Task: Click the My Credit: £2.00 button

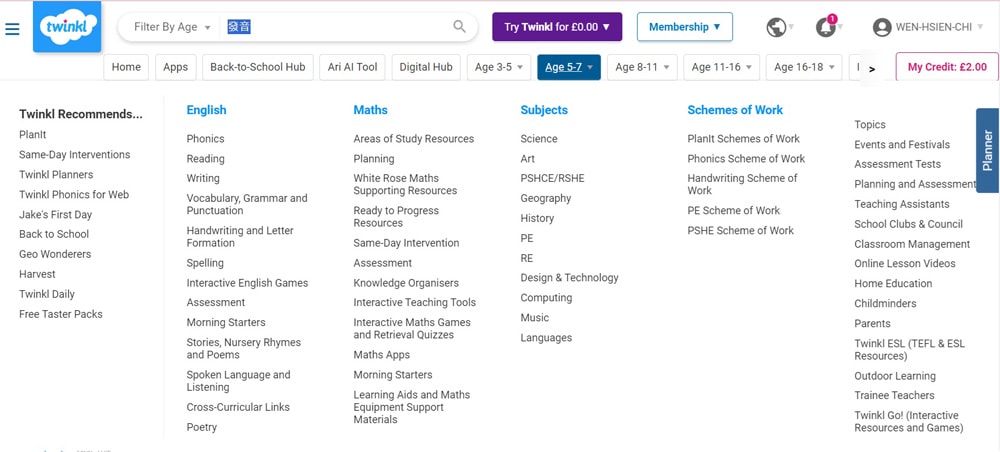Action: coord(947,67)
